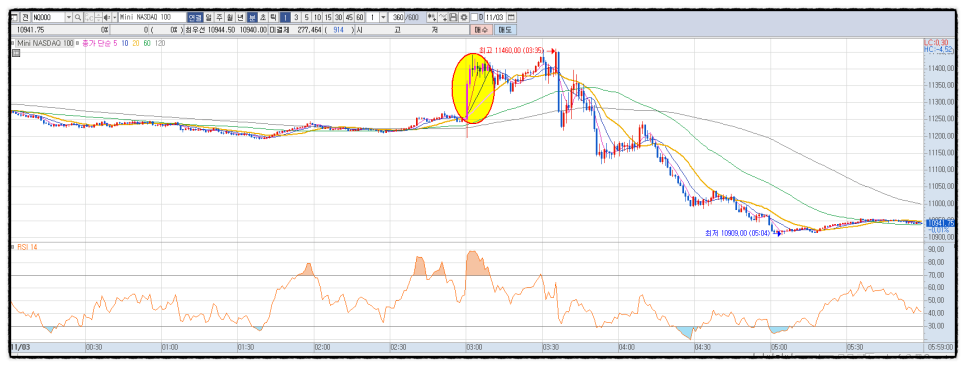The image size is (966, 367).
Task: Click the blue current price tag on the right axis
Action: (x=940, y=223)
